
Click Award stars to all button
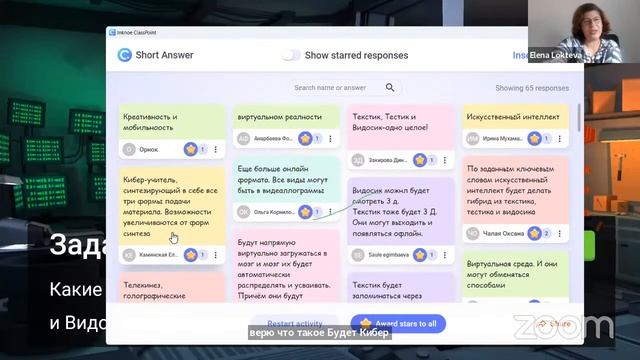click(x=398, y=324)
